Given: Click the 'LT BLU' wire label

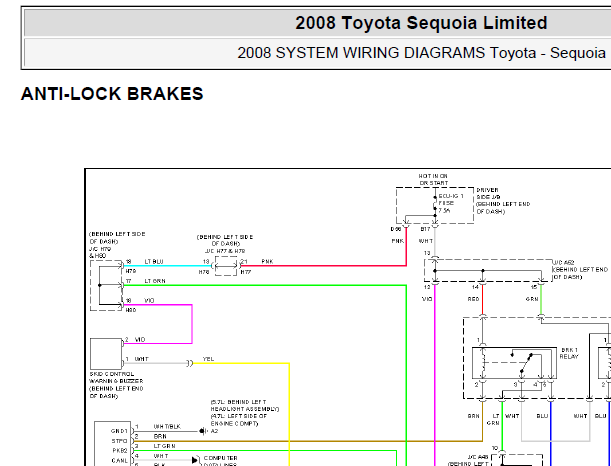Looking at the screenshot, I should coord(154,262).
